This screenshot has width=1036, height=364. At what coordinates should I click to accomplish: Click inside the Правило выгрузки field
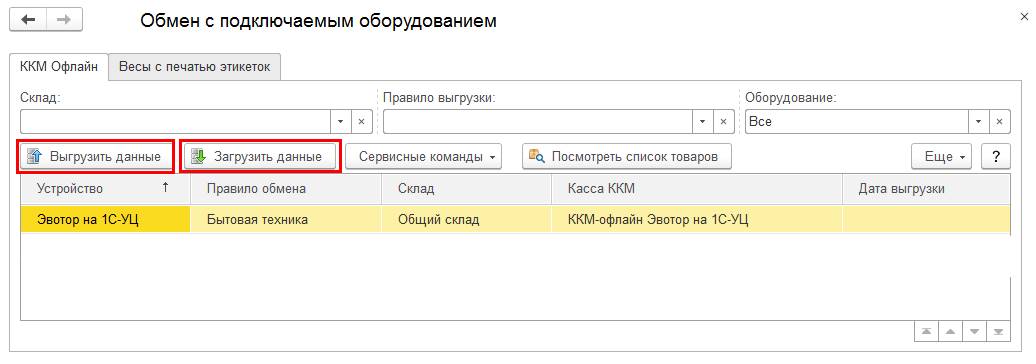click(538, 122)
